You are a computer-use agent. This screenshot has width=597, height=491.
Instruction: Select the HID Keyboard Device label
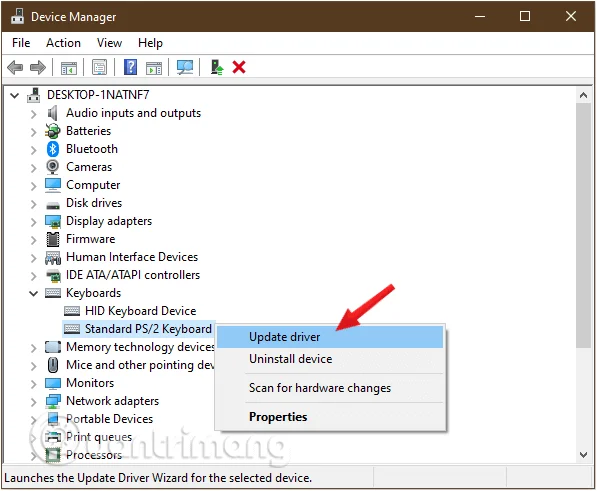140,311
